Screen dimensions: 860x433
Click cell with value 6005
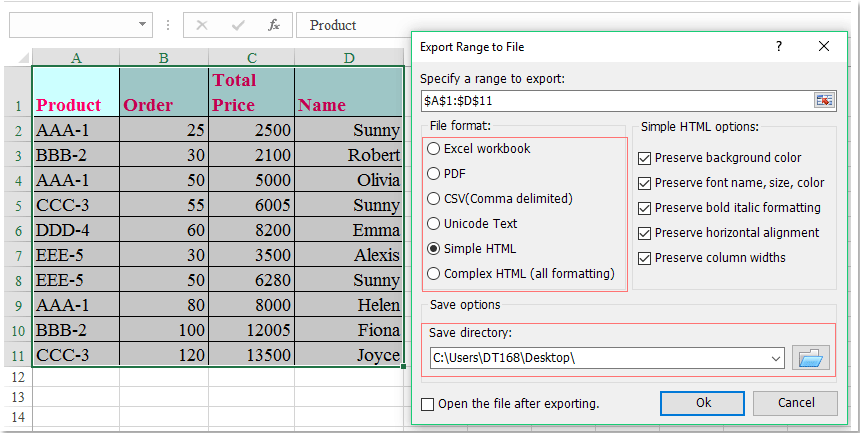click(252, 205)
